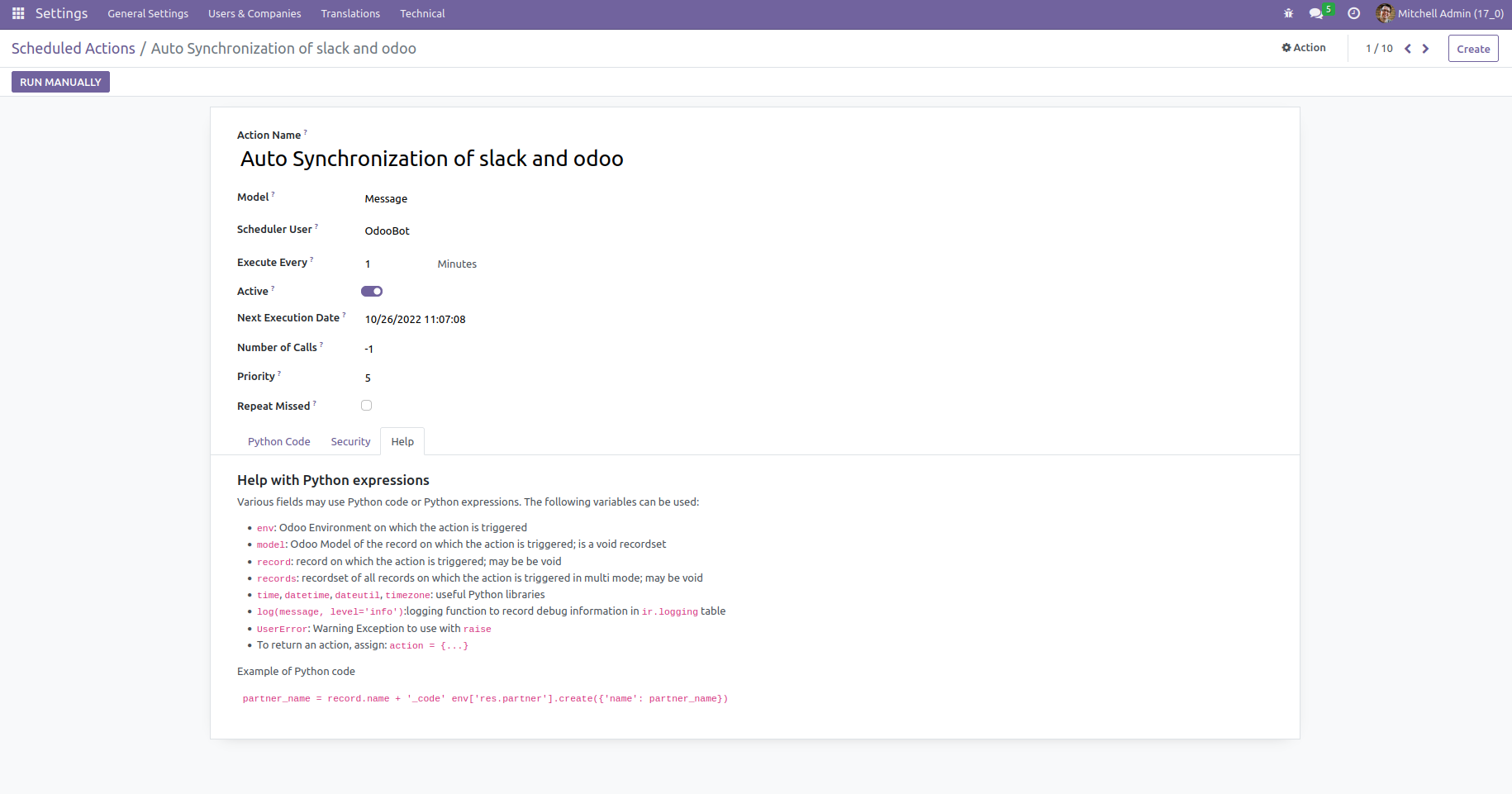Click the 'Help with Python expressions' heading
The width and height of the screenshot is (1512, 794).
(333, 480)
